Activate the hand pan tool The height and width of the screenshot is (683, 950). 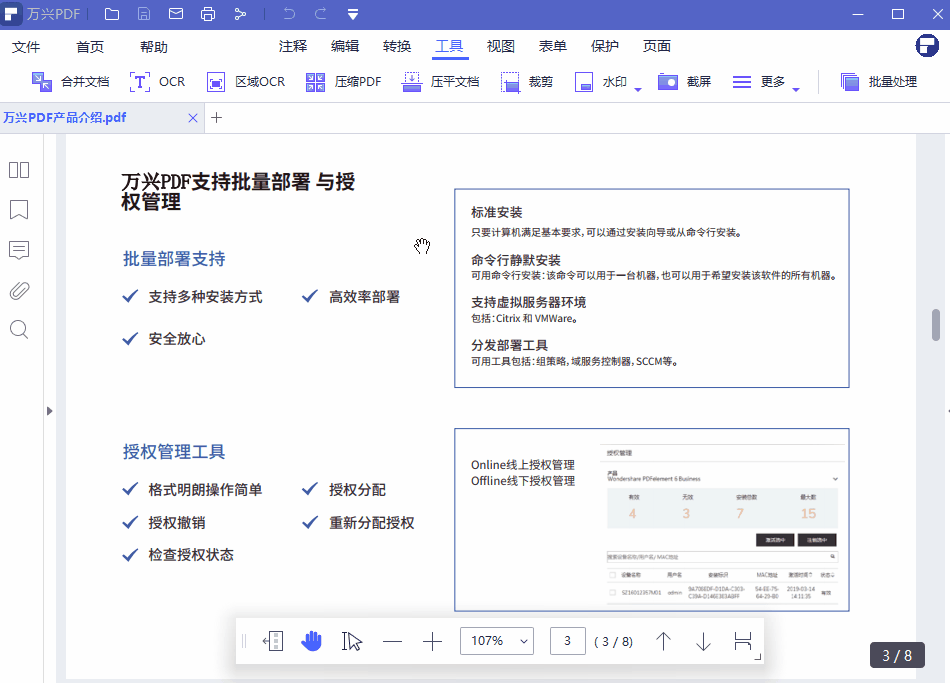point(311,640)
